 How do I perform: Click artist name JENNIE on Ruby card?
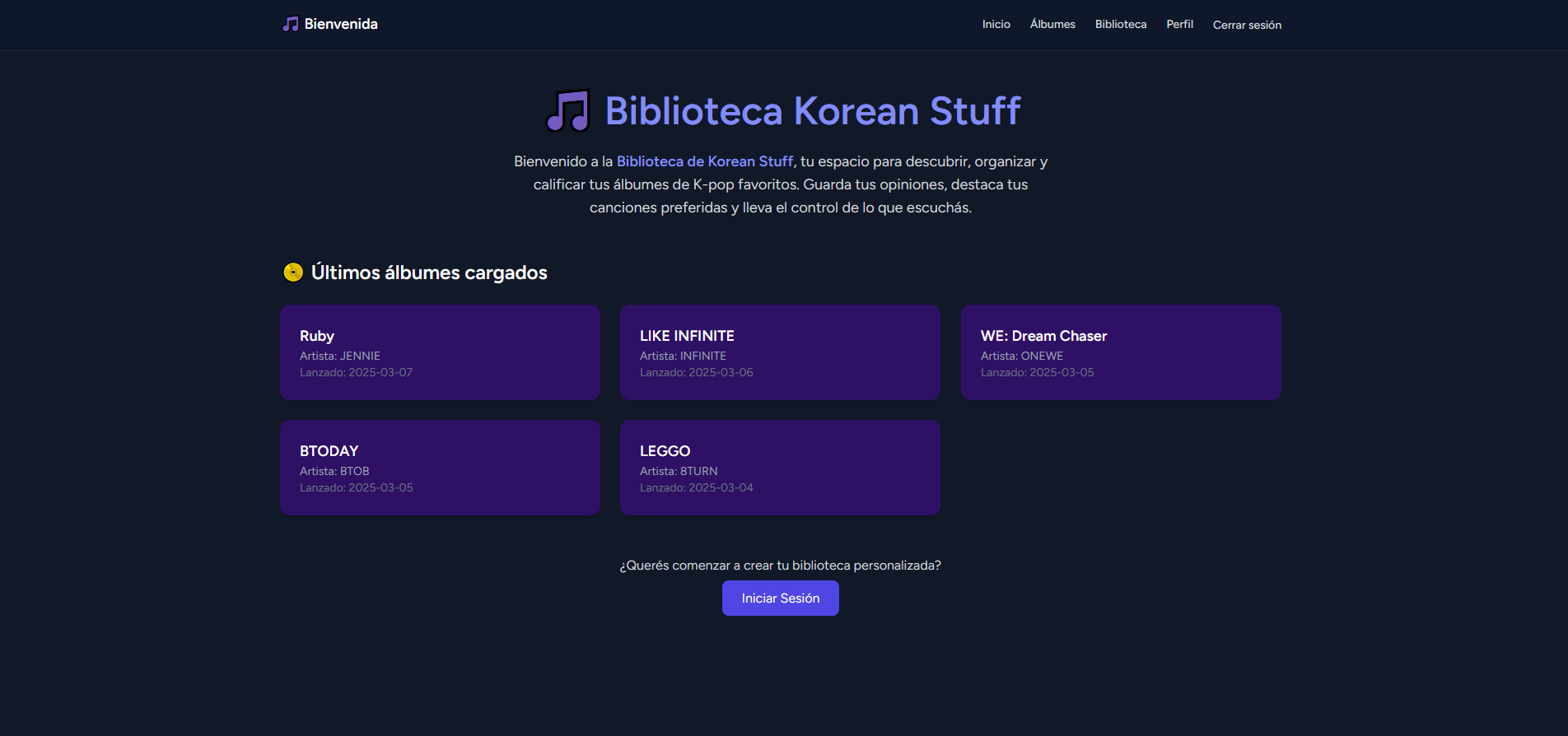pyautogui.click(x=360, y=356)
